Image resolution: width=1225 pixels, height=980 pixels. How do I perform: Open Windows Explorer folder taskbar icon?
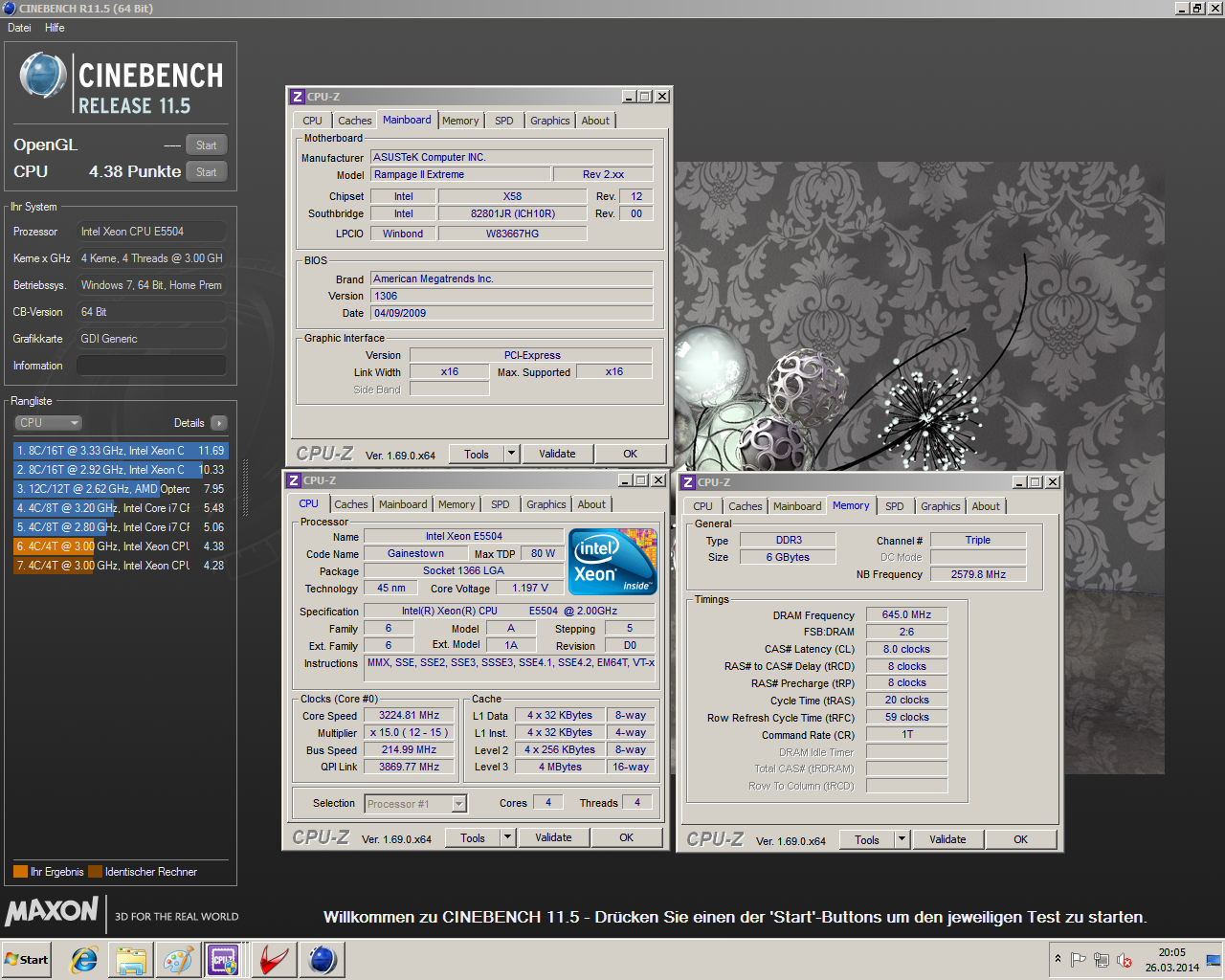click(x=131, y=960)
